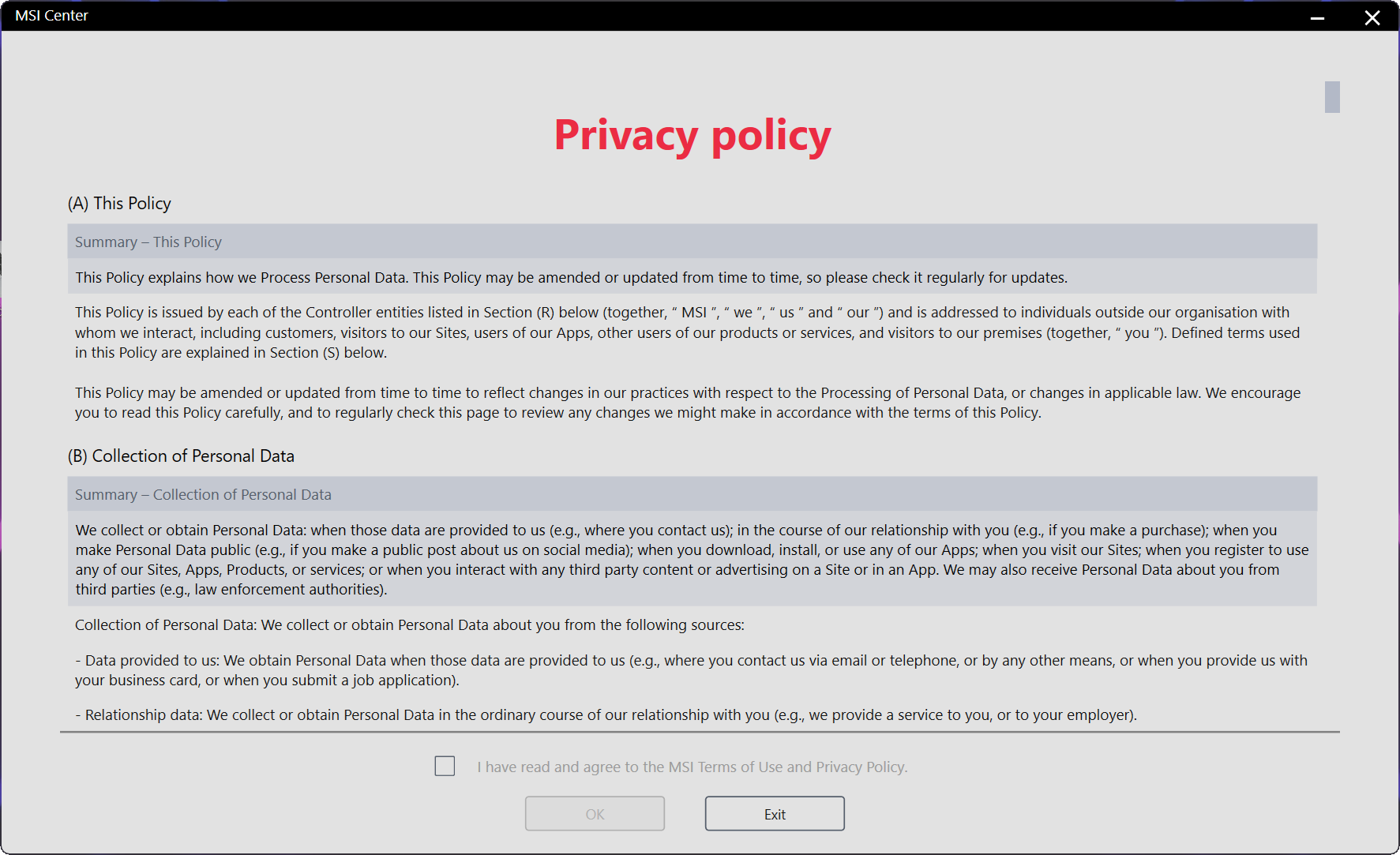
Task: Click the Exit button
Action: point(774,814)
